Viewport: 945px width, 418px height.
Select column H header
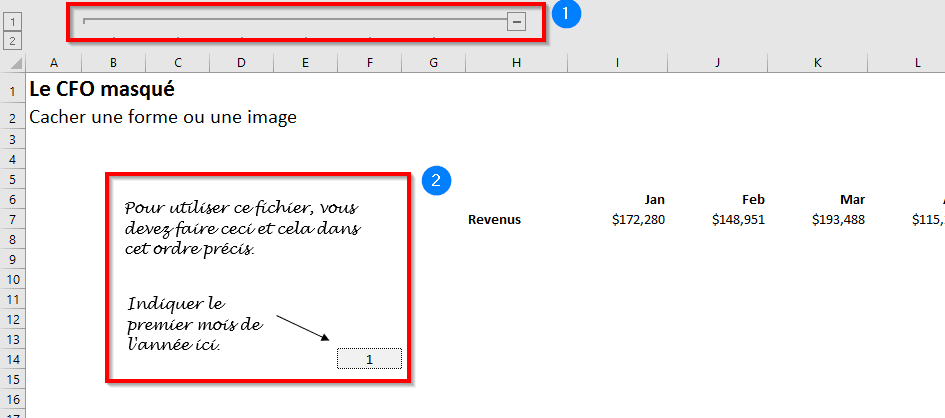516,63
